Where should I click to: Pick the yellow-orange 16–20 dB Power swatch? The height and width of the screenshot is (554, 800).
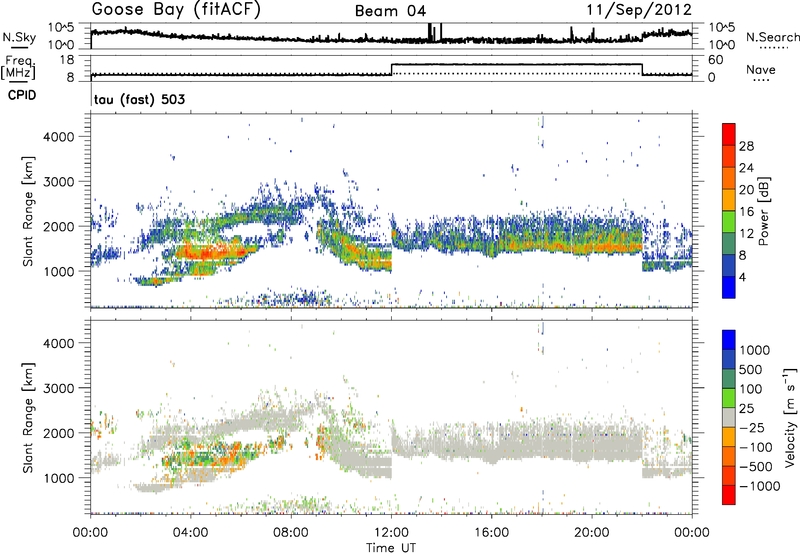coord(729,200)
